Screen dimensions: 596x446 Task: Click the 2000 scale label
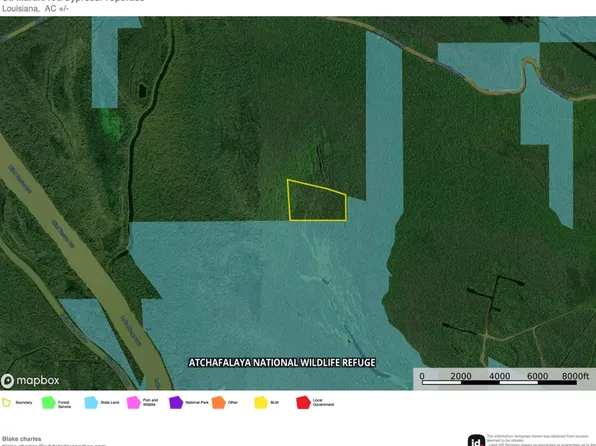(461, 376)
